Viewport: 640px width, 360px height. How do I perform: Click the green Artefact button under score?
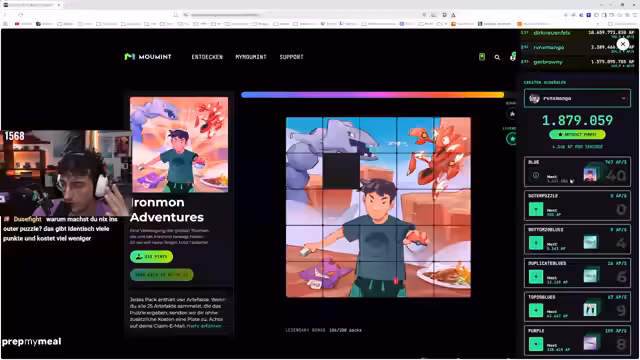(x=577, y=134)
